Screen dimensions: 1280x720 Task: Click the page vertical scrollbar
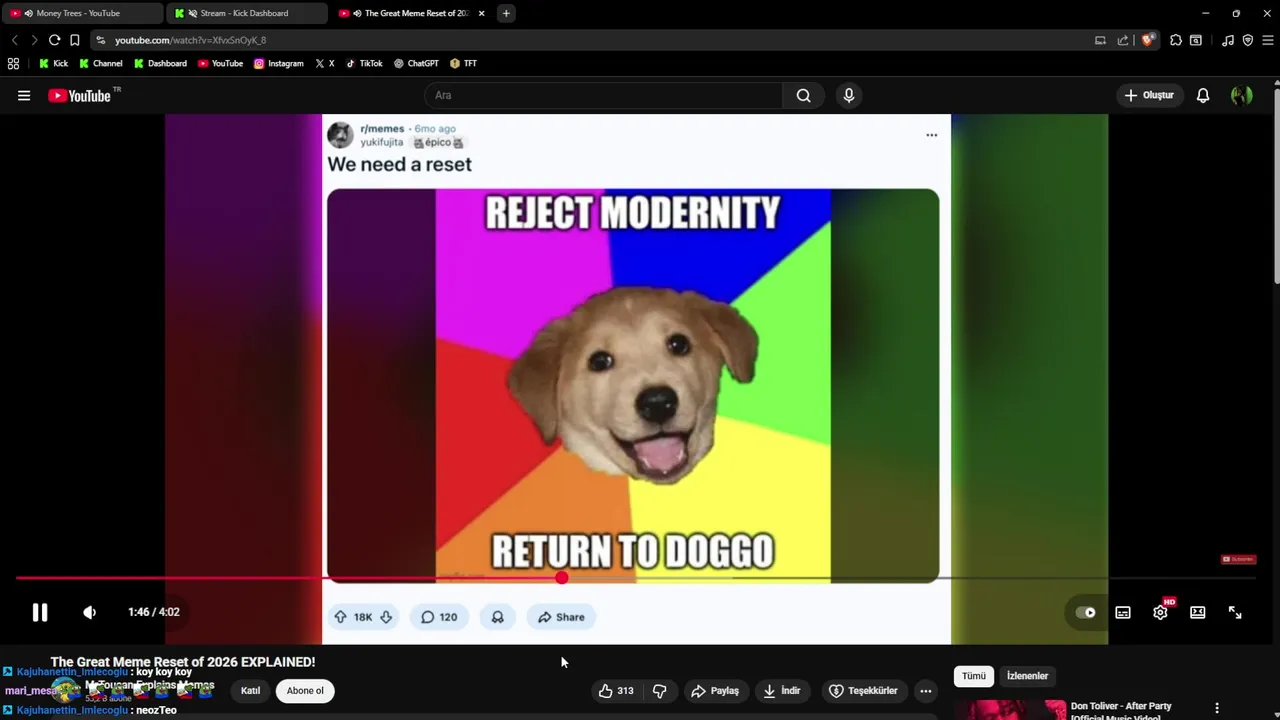1275,185
